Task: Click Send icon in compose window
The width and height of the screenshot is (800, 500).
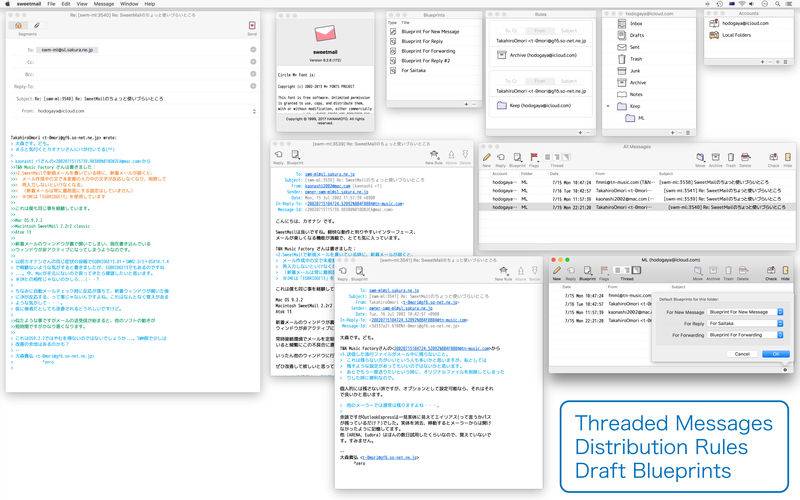Action: click(x=252, y=26)
